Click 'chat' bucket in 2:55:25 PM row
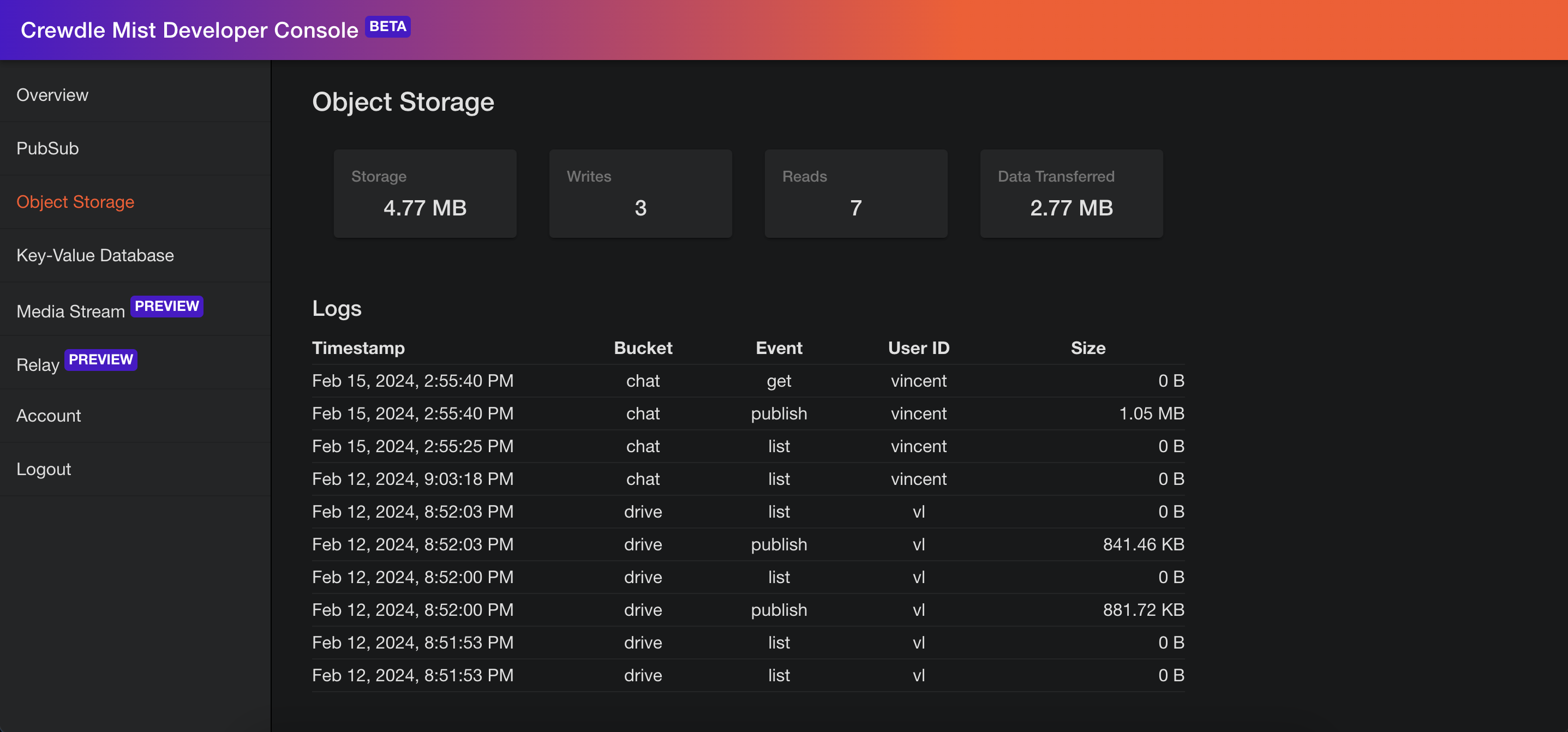1568x732 pixels. (643, 447)
